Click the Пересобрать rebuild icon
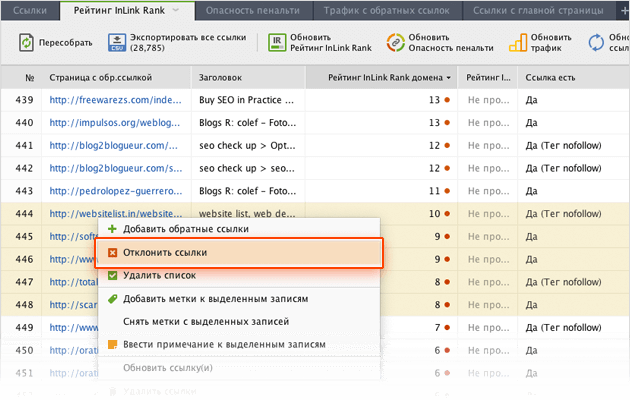 point(26,43)
